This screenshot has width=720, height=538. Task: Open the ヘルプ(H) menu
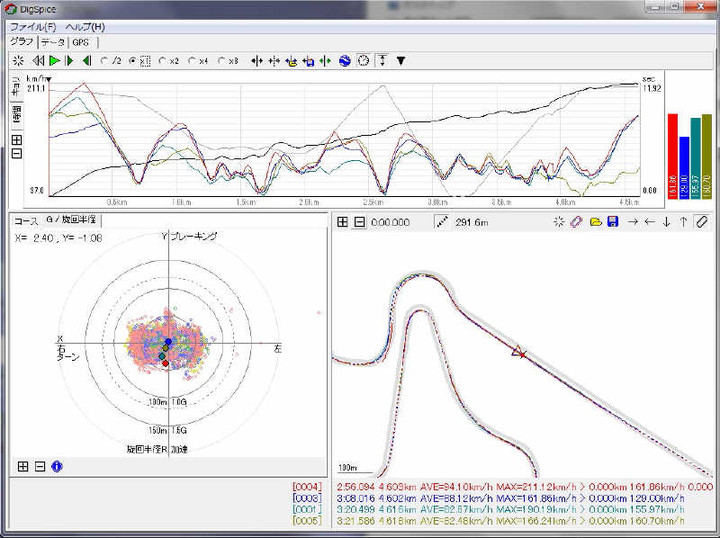coord(85,27)
